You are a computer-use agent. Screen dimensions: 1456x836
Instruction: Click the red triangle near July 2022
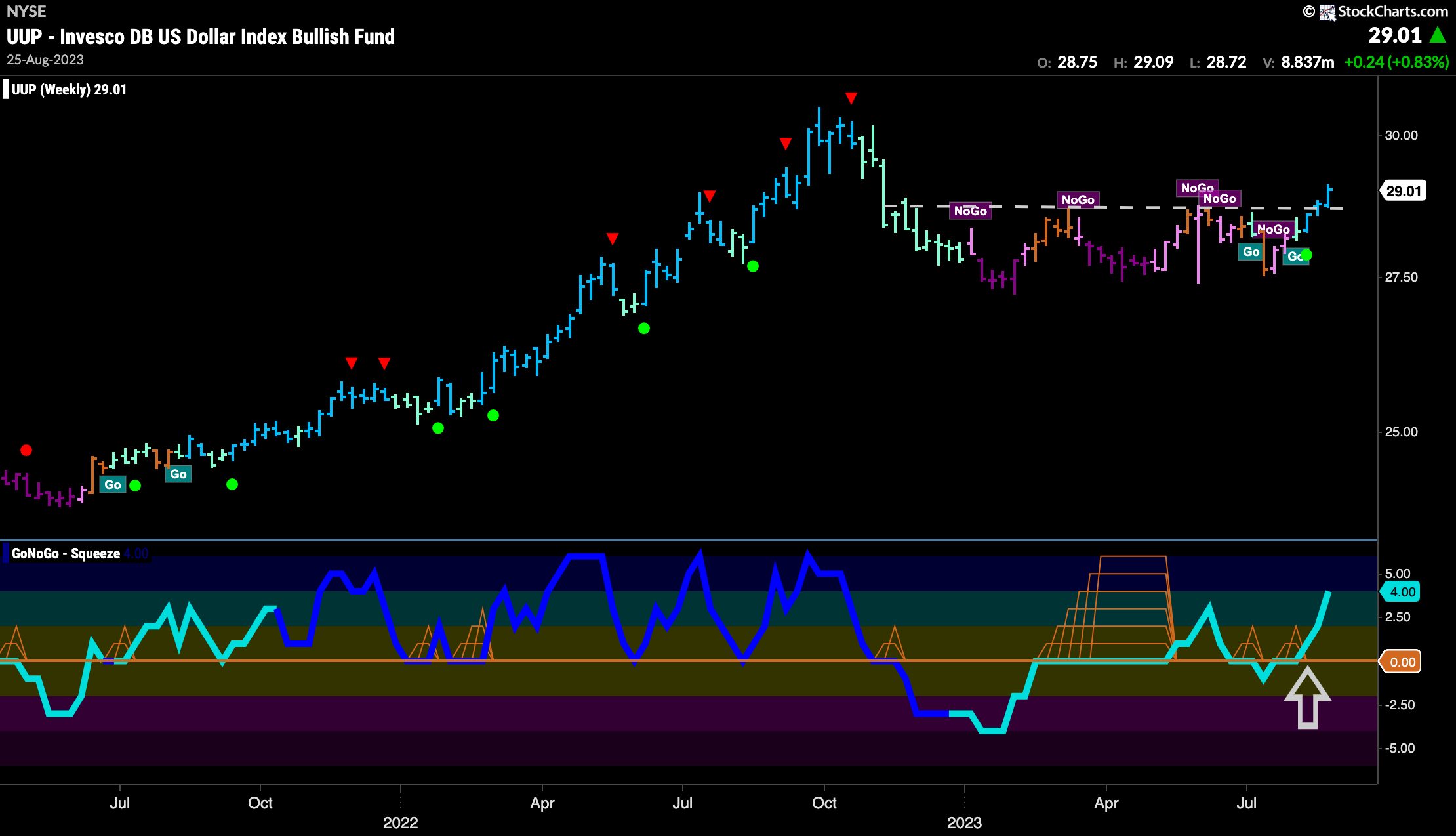pos(710,196)
